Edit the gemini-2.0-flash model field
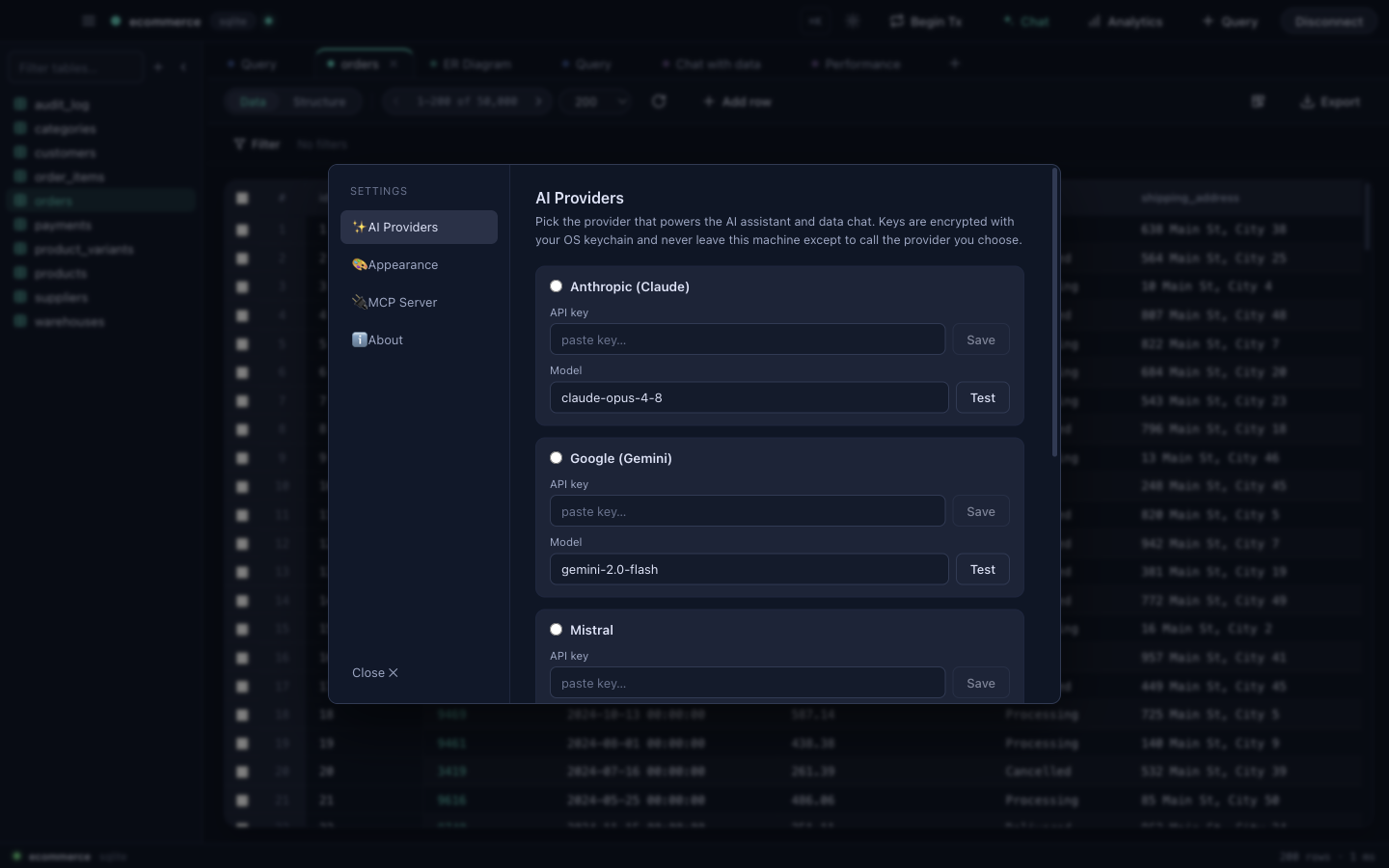The width and height of the screenshot is (1389, 868). point(749,569)
